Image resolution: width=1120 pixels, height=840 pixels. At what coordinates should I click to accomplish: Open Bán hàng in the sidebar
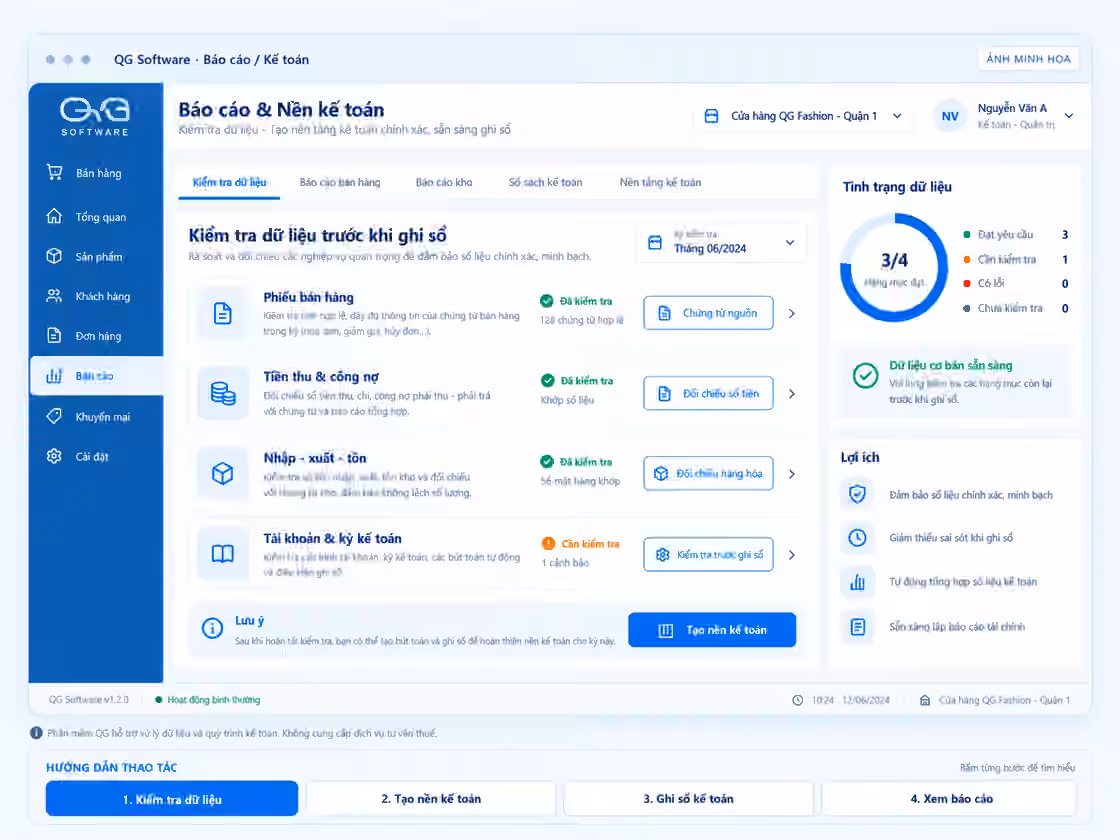96,173
